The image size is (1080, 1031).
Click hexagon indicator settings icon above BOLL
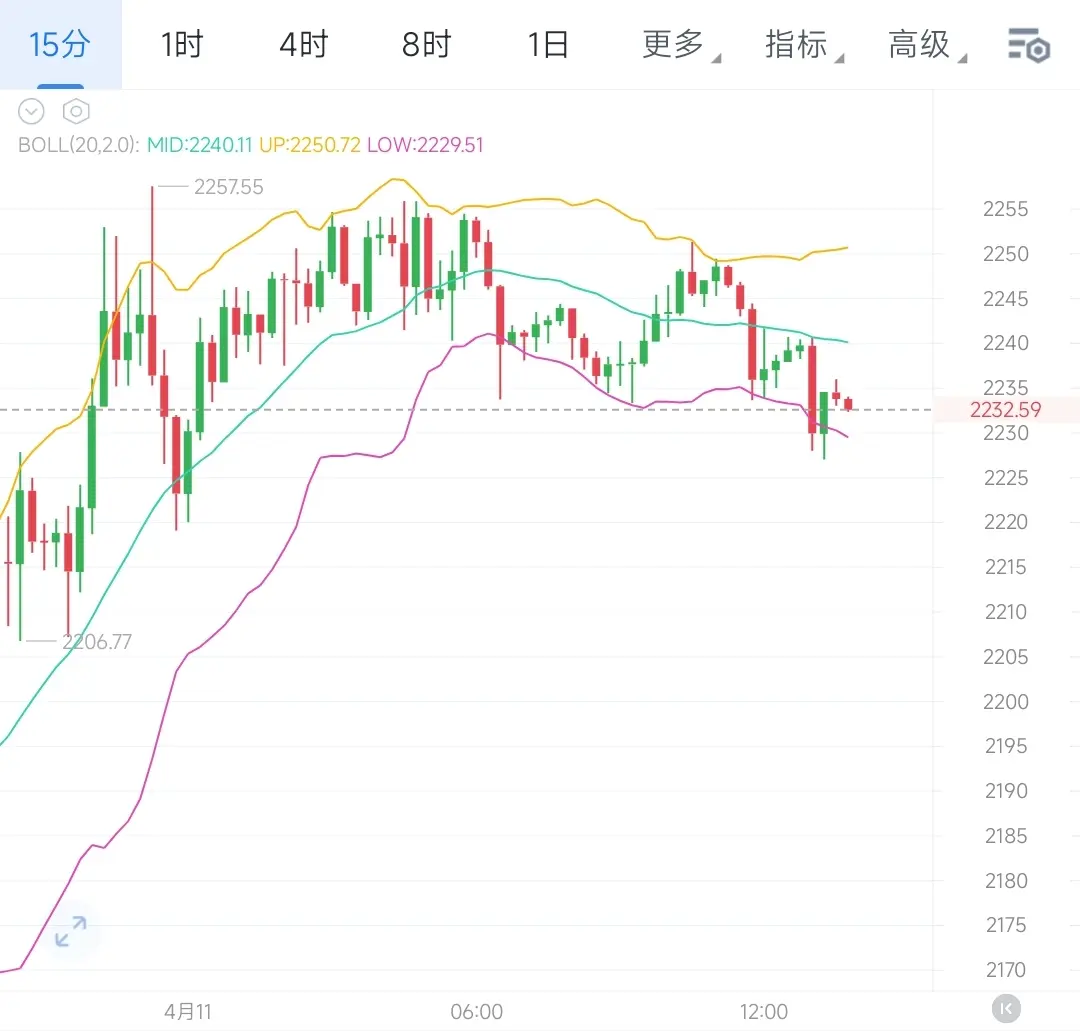(x=76, y=111)
